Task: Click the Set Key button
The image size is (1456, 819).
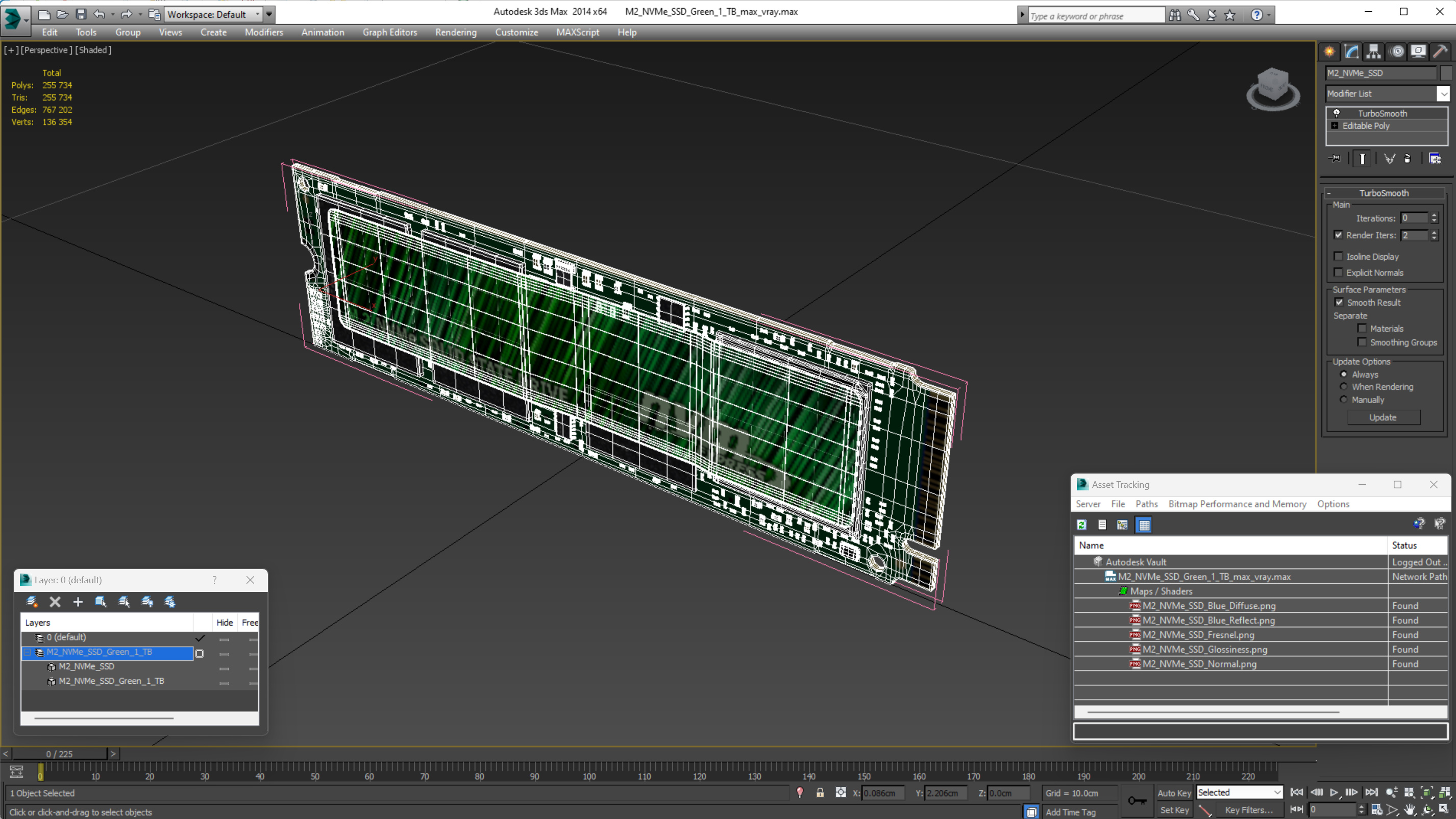Action: tap(1174, 810)
